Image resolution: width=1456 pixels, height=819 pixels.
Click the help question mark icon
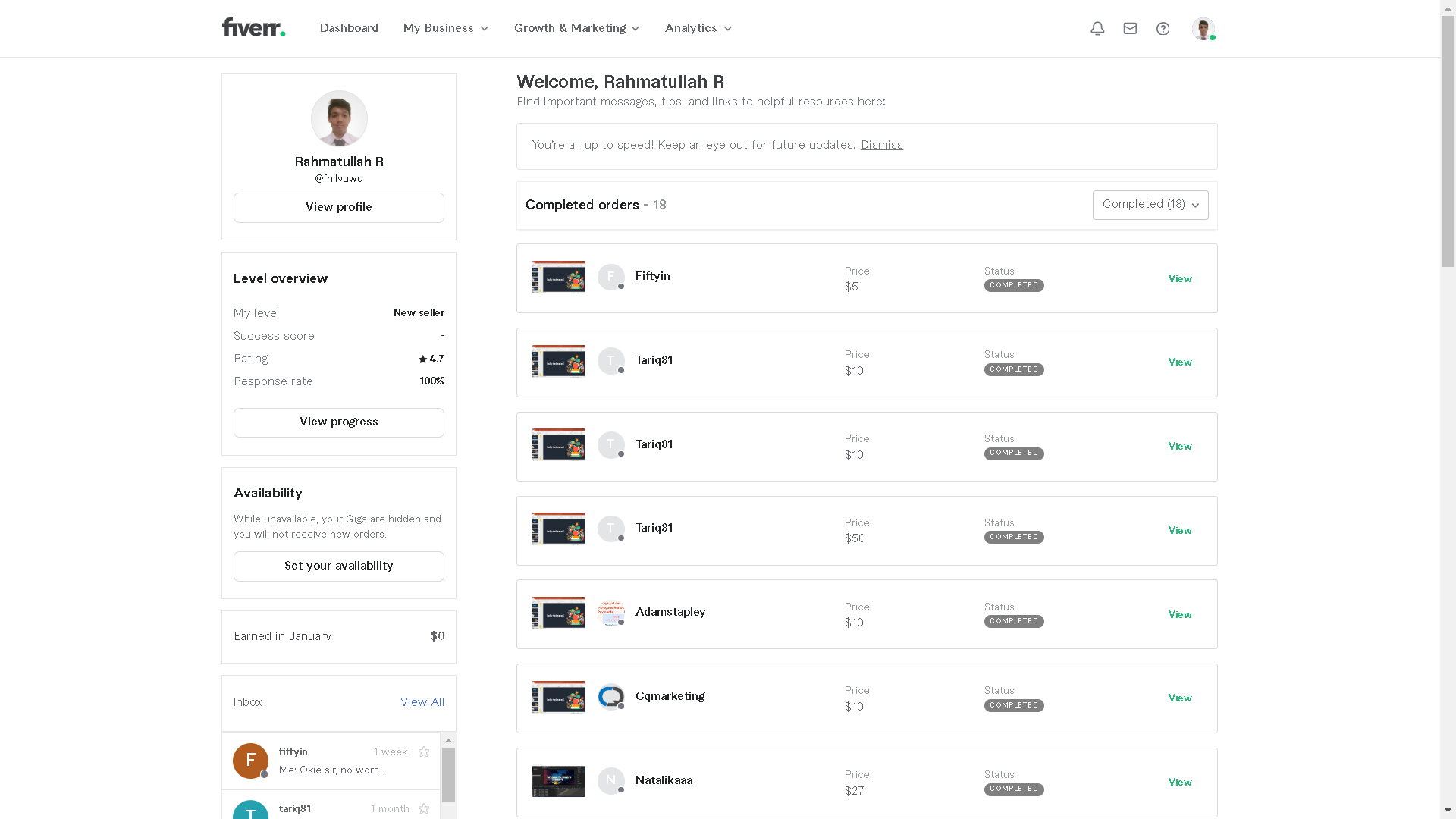pyautogui.click(x=1163, y=29)
